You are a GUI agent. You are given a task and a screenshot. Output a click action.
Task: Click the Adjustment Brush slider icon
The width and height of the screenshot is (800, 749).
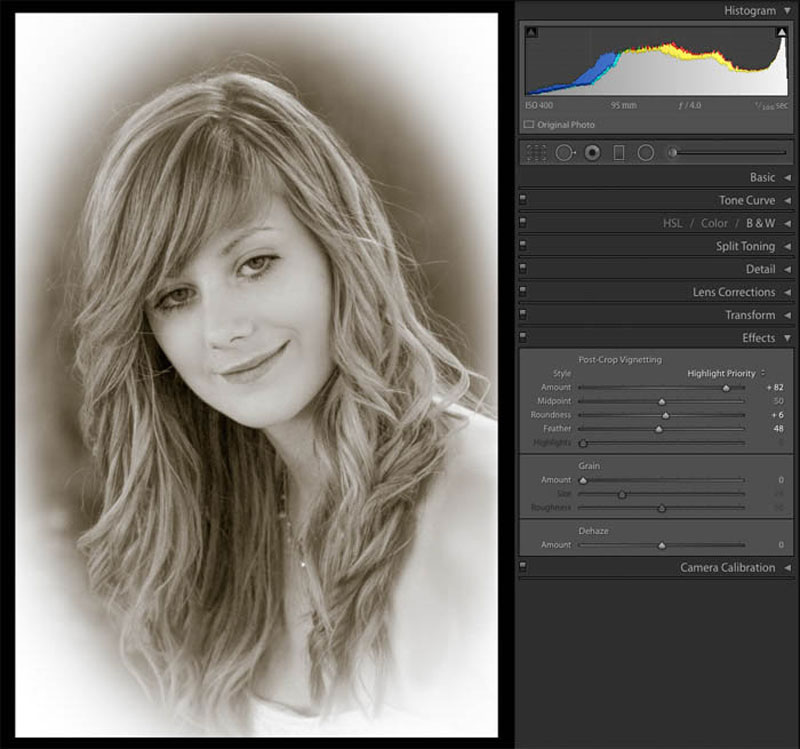673,153
